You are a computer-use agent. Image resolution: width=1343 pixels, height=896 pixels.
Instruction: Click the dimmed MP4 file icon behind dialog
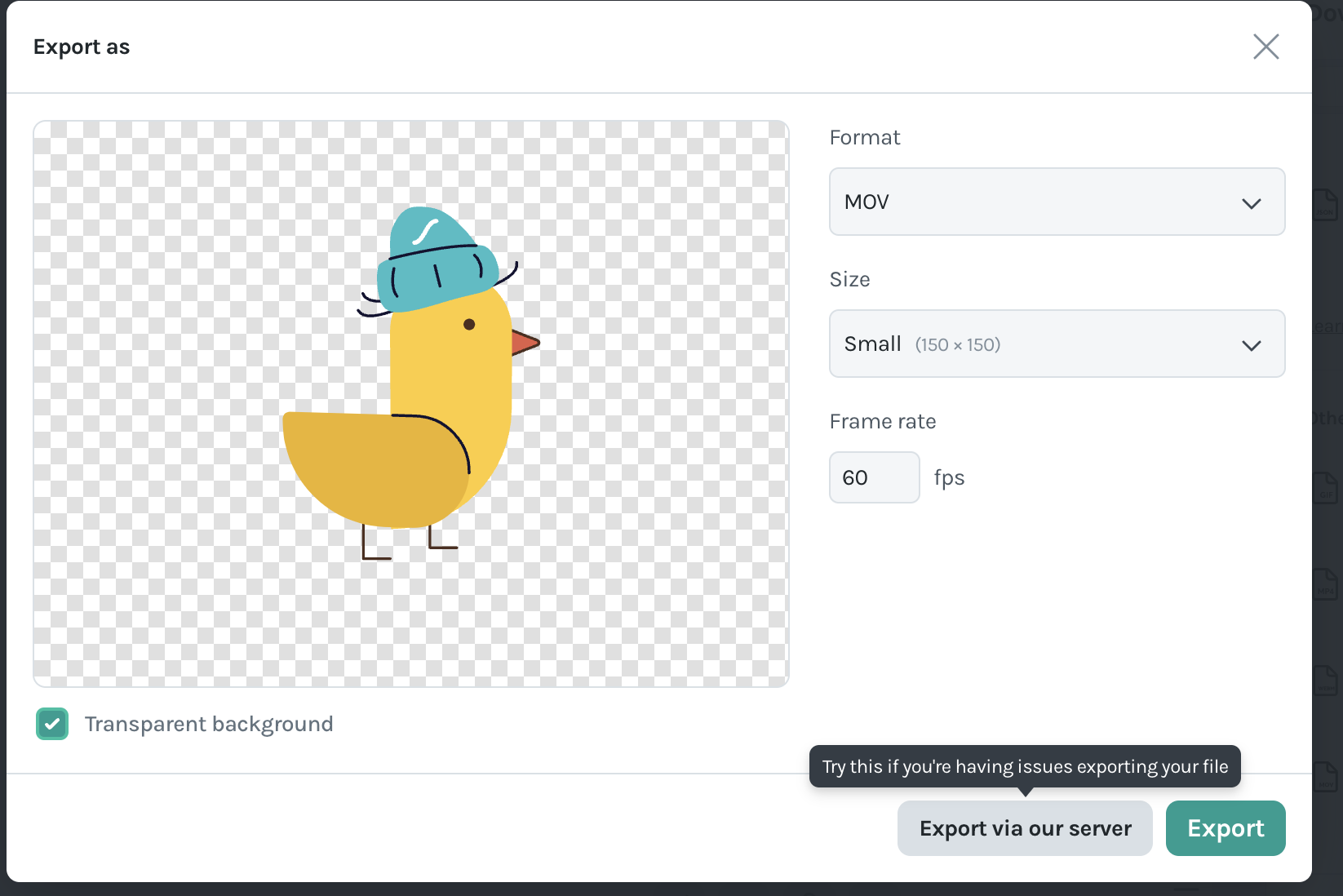[1326, 584]
